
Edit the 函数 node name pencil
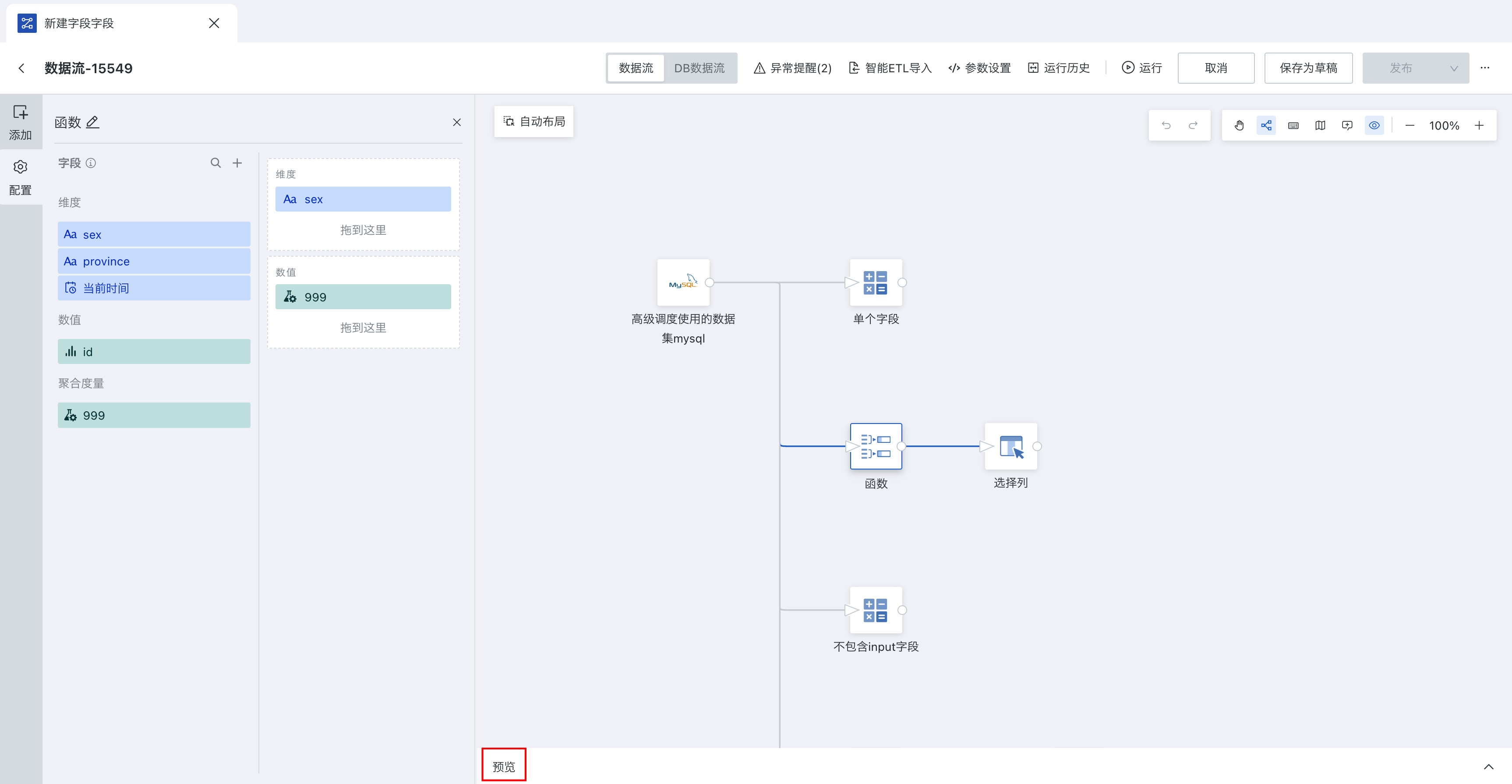pos(93,122)
